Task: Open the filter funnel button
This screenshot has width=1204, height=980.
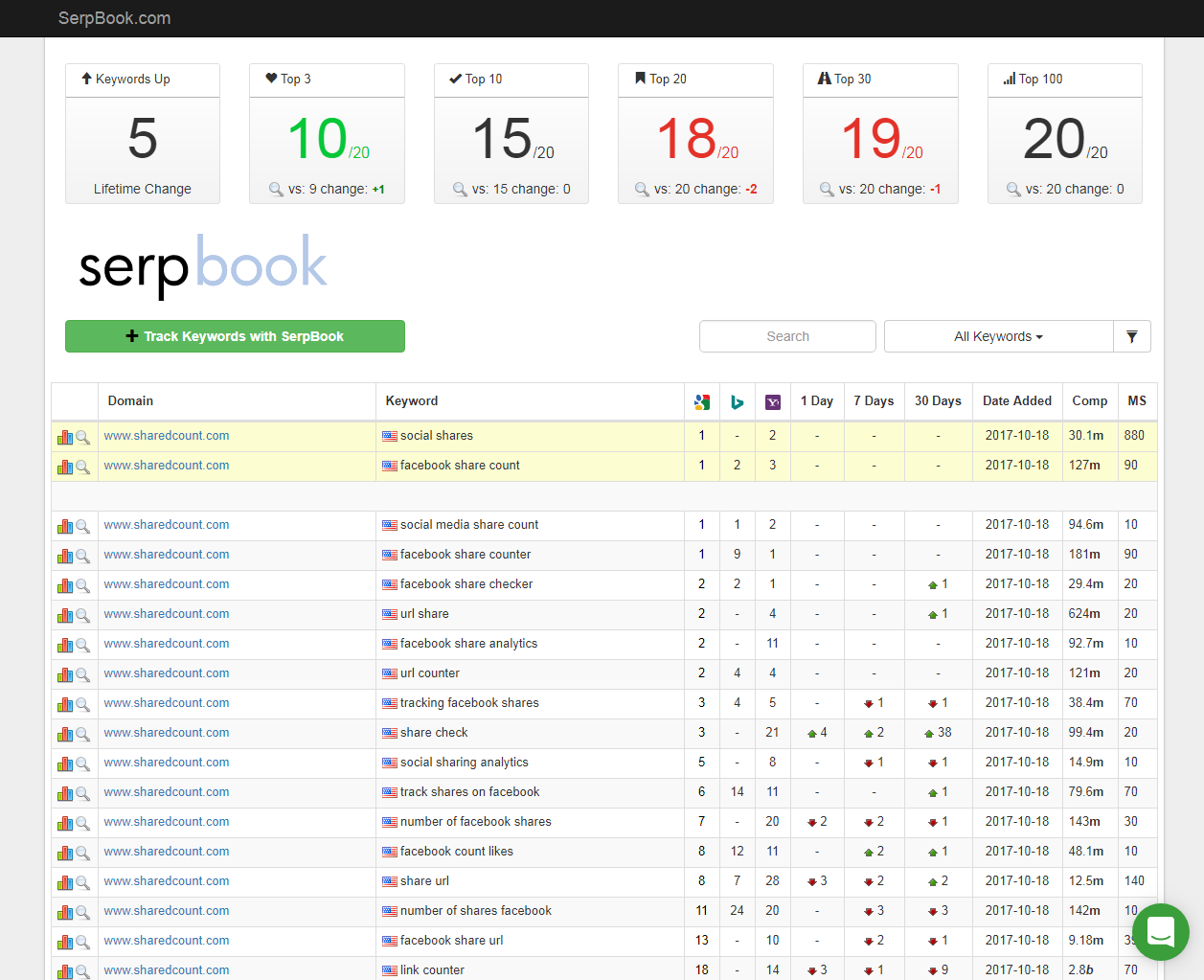Action: coord(1132,336)
